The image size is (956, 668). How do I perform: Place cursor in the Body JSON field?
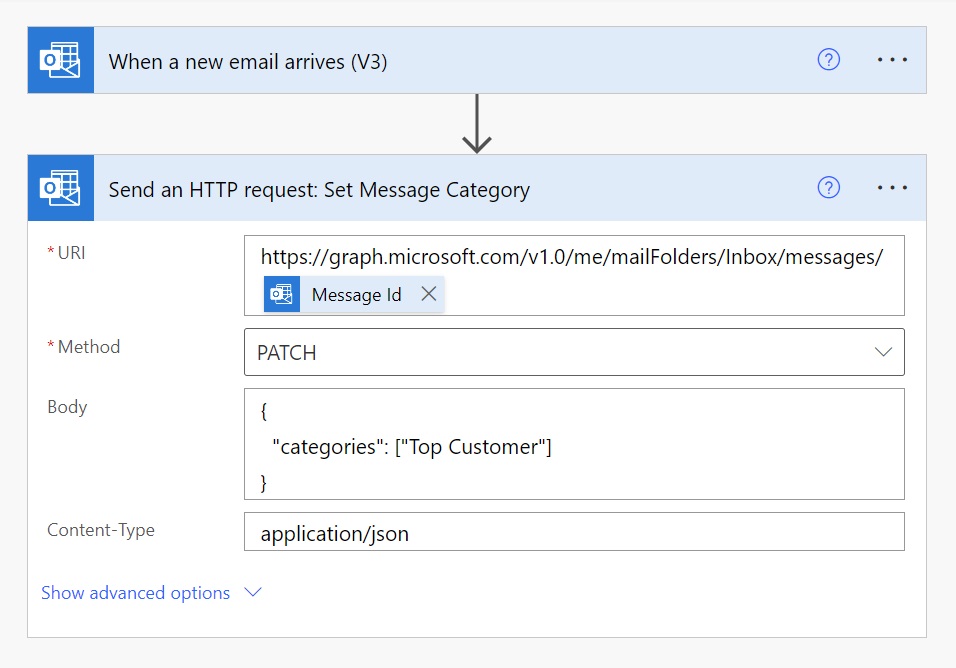pos(574,445)
